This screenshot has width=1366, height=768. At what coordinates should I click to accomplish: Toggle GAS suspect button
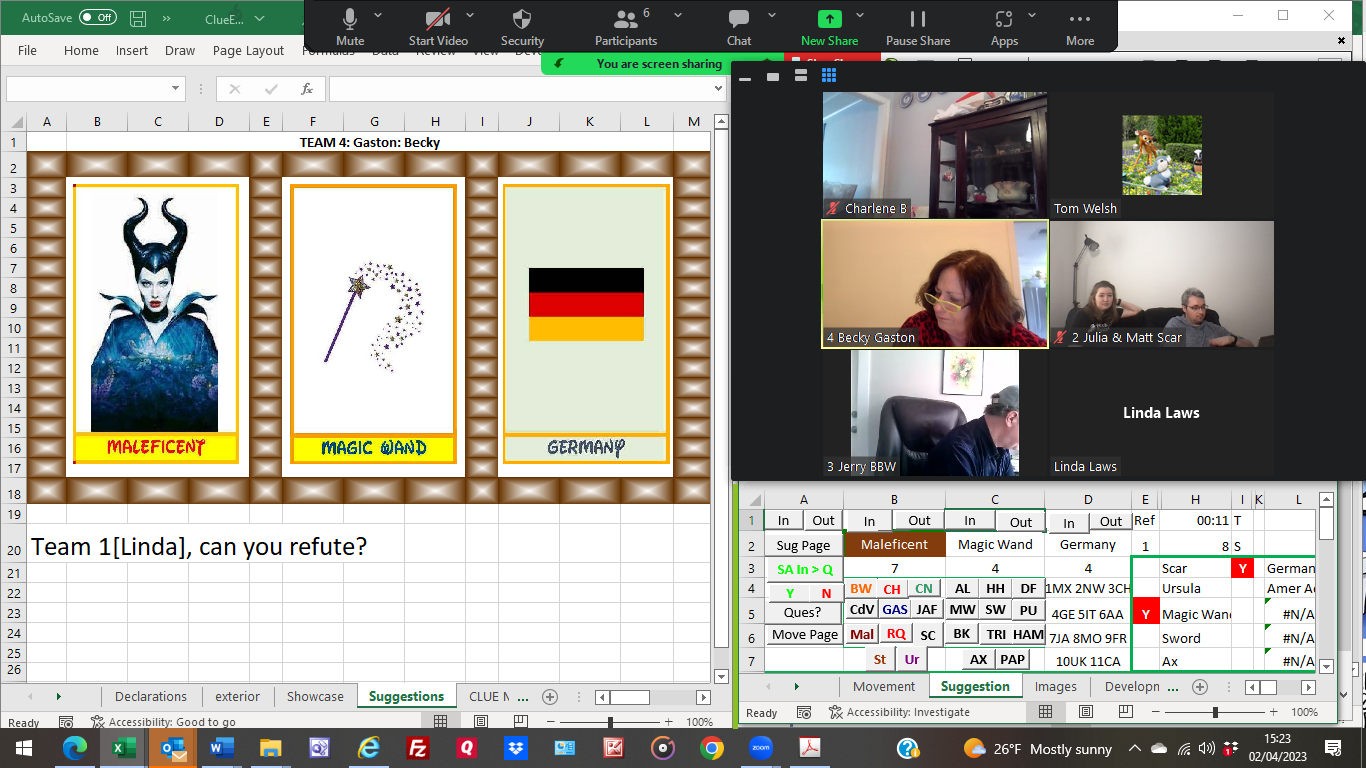(x=895, y=609)
